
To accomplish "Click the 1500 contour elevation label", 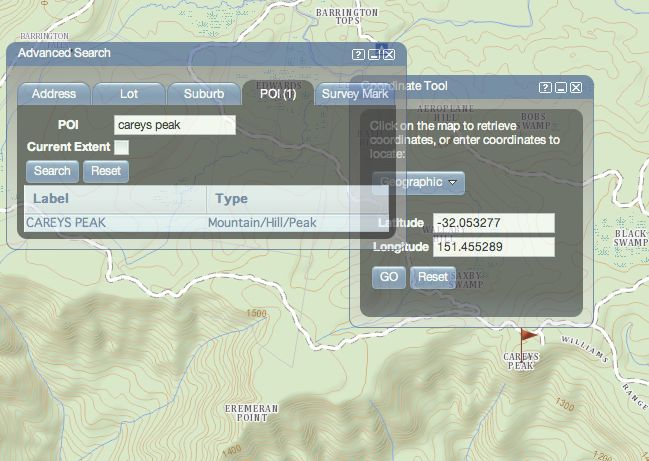I will (x=257, y=313).
